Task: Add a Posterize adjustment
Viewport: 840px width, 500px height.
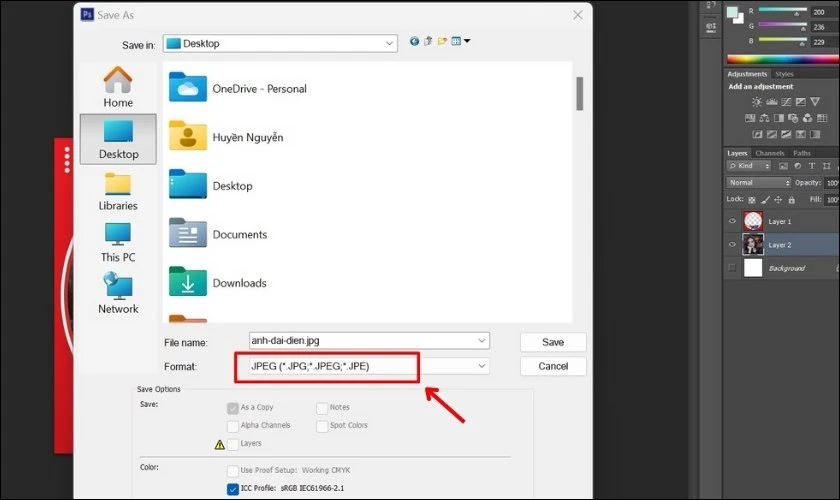Action: (771, 134)
